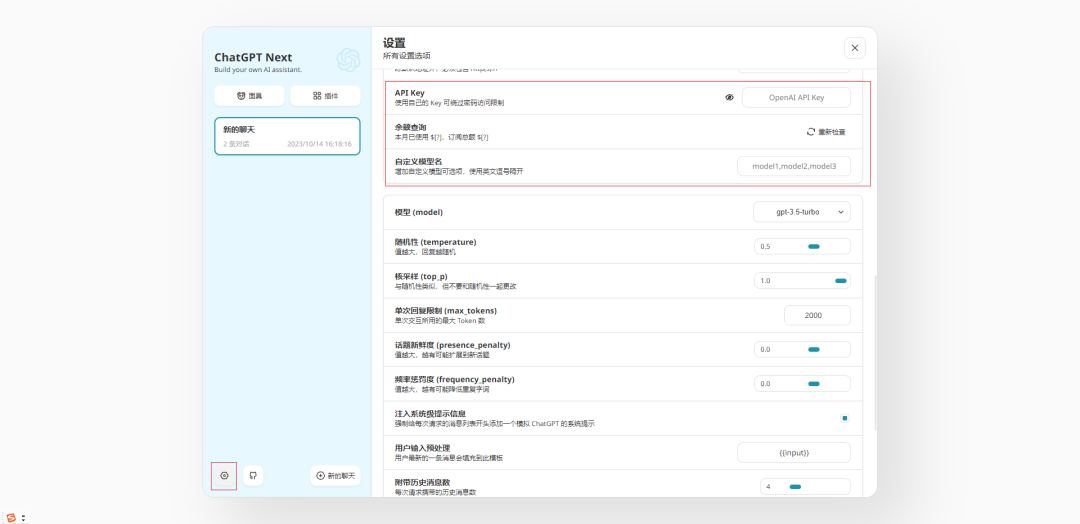This screenshot has height=524, width=1080.
Task: Click the 设置 heading text
Action: [395, 43]
